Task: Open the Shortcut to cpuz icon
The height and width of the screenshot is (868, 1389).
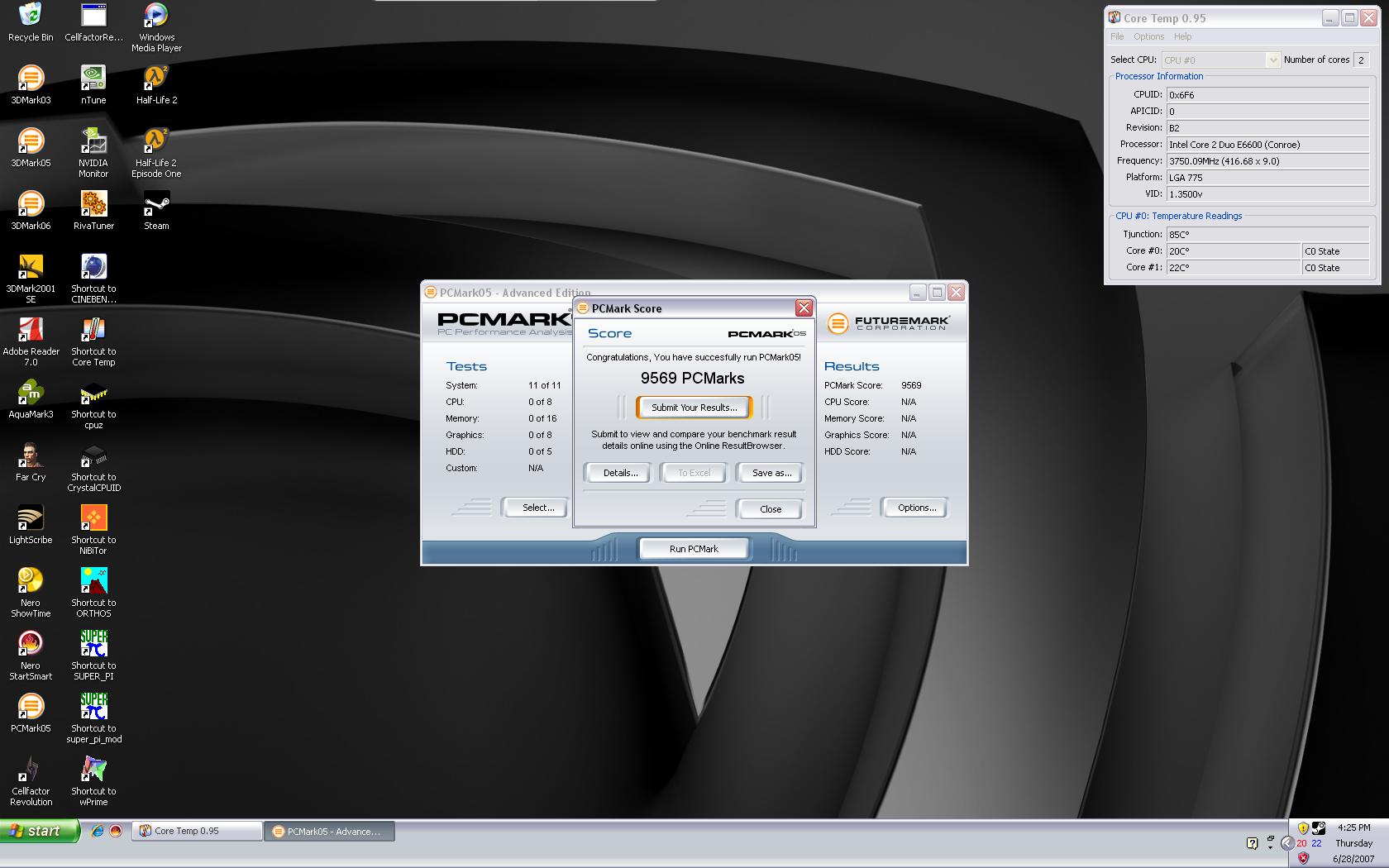Action: [x=93, y=404]
